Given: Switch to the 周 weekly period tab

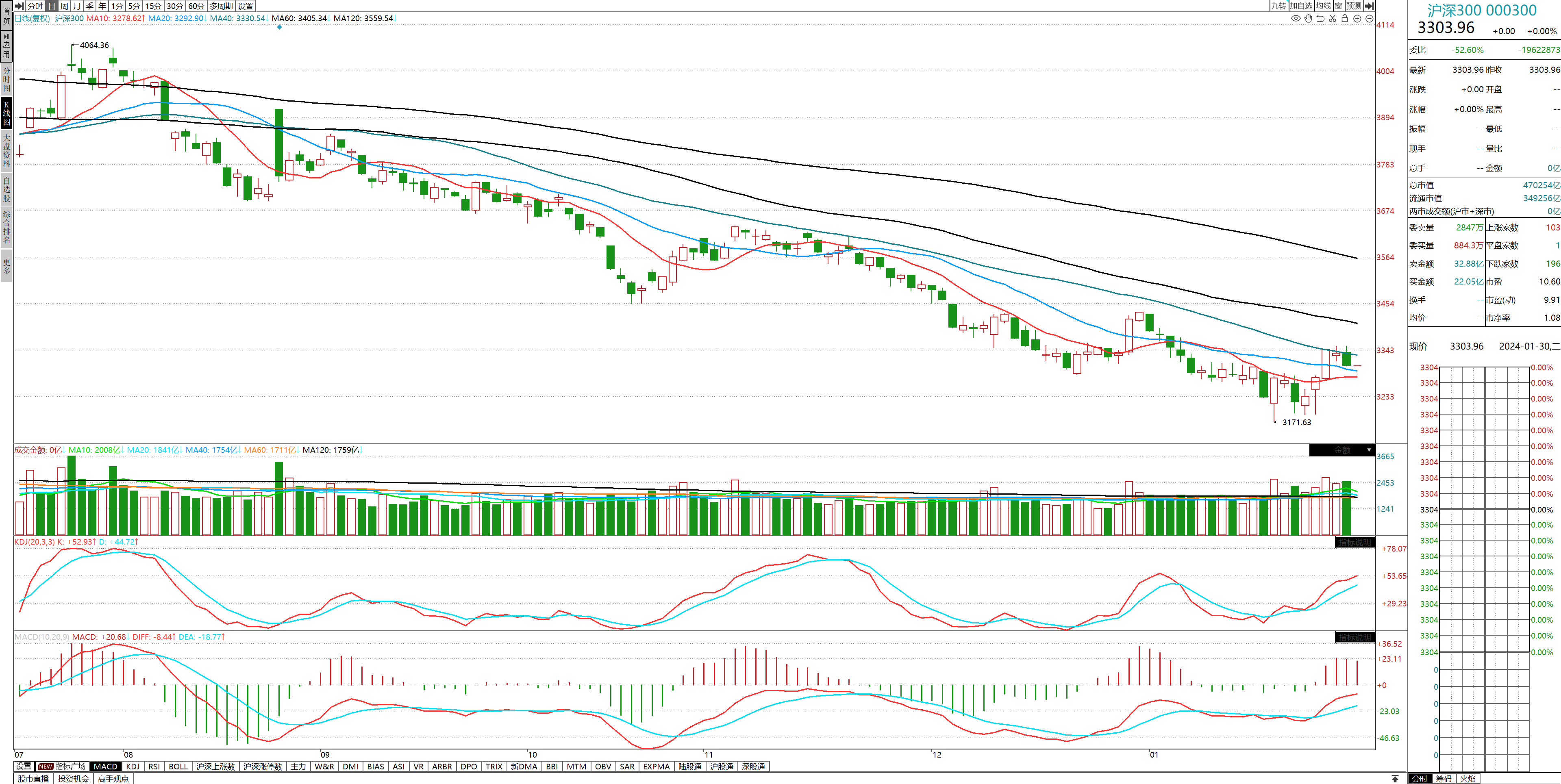Looking at the screenshot, I should click(64, 5).
